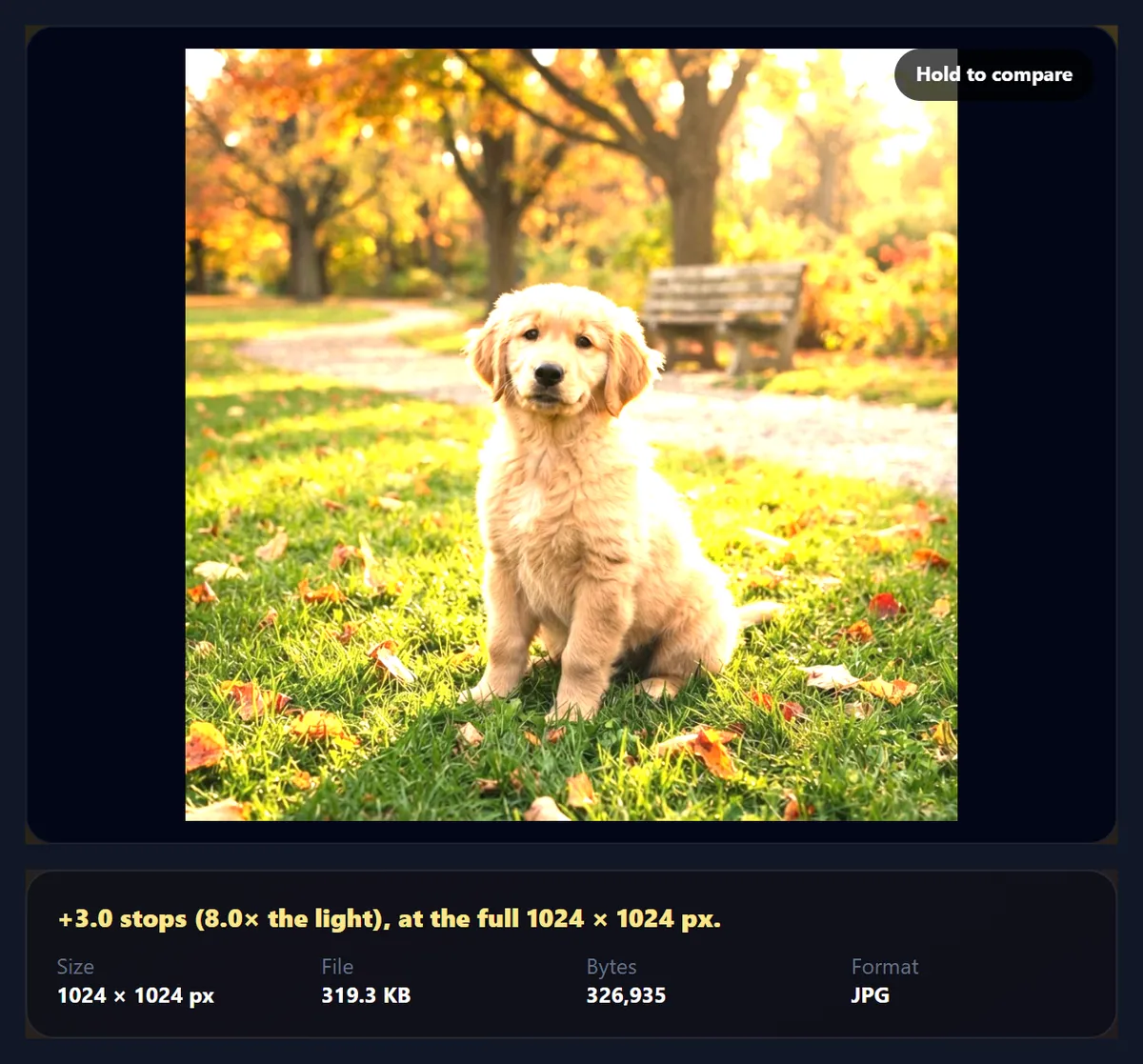This screenshot has width=1143, height=1064.
Task: Click the '326,935' bytes value
Action: tap(626, 996)
